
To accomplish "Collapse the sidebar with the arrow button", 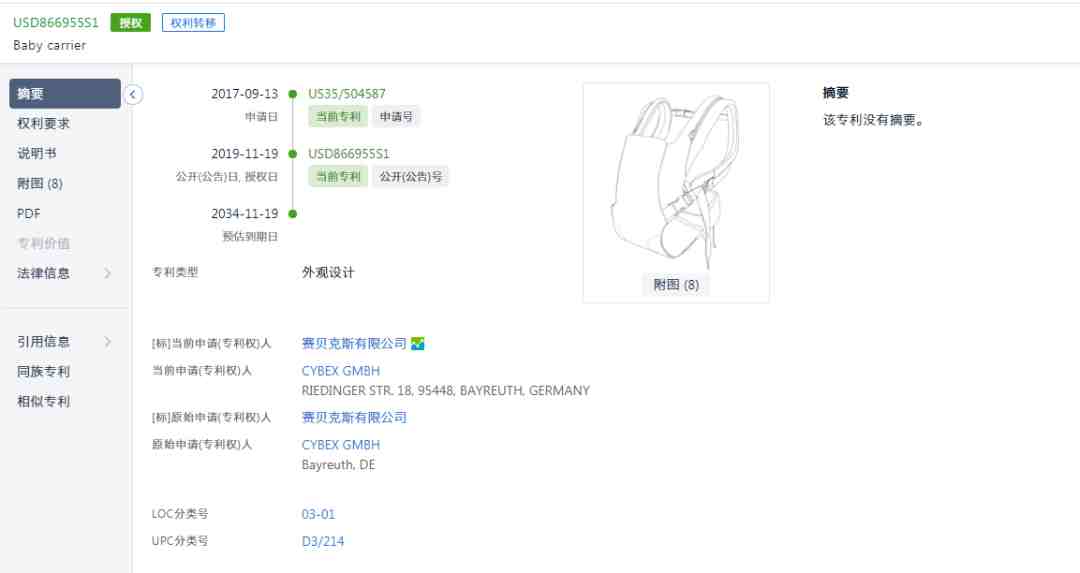I will 133,94.
